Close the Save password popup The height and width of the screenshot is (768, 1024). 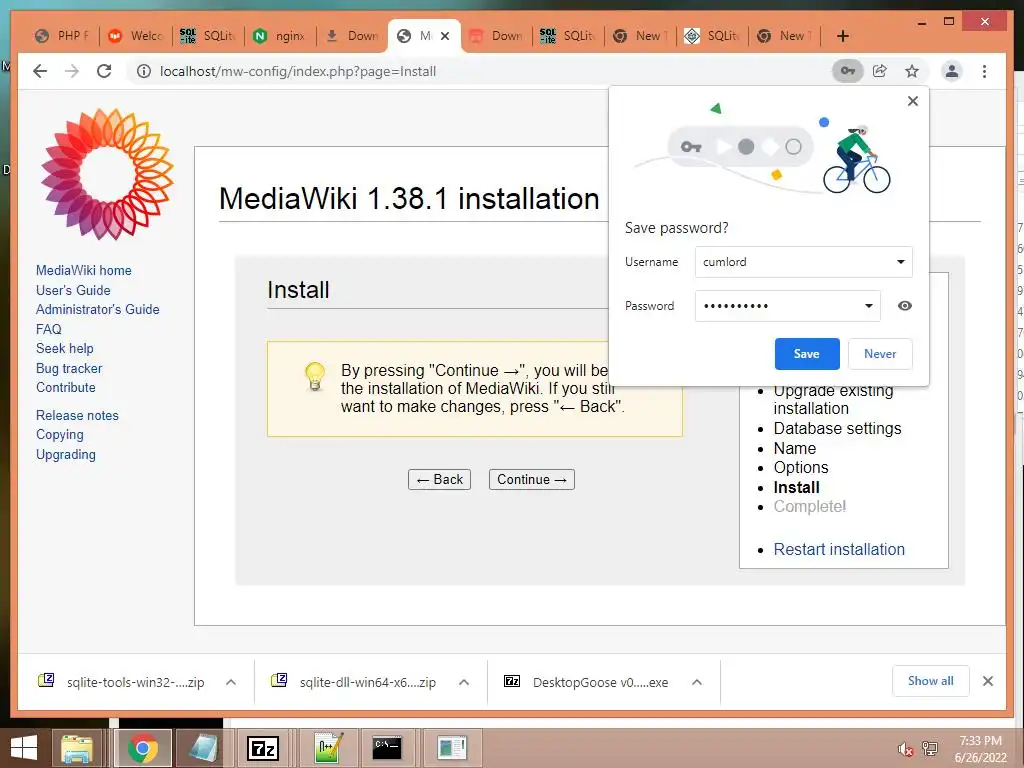pos(913,101)
